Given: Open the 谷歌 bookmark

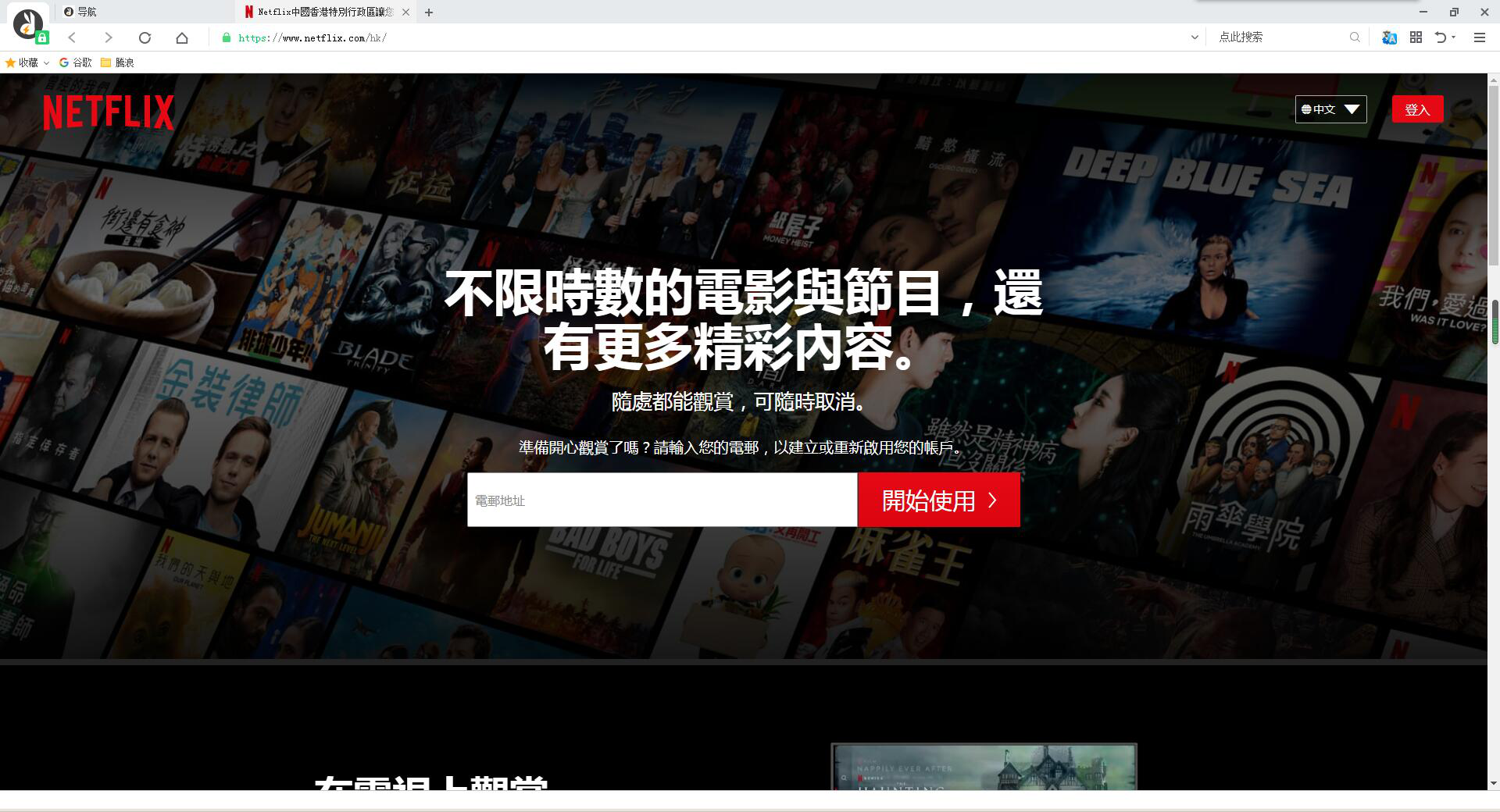Looking at the screenshot, I should (76, 62).
